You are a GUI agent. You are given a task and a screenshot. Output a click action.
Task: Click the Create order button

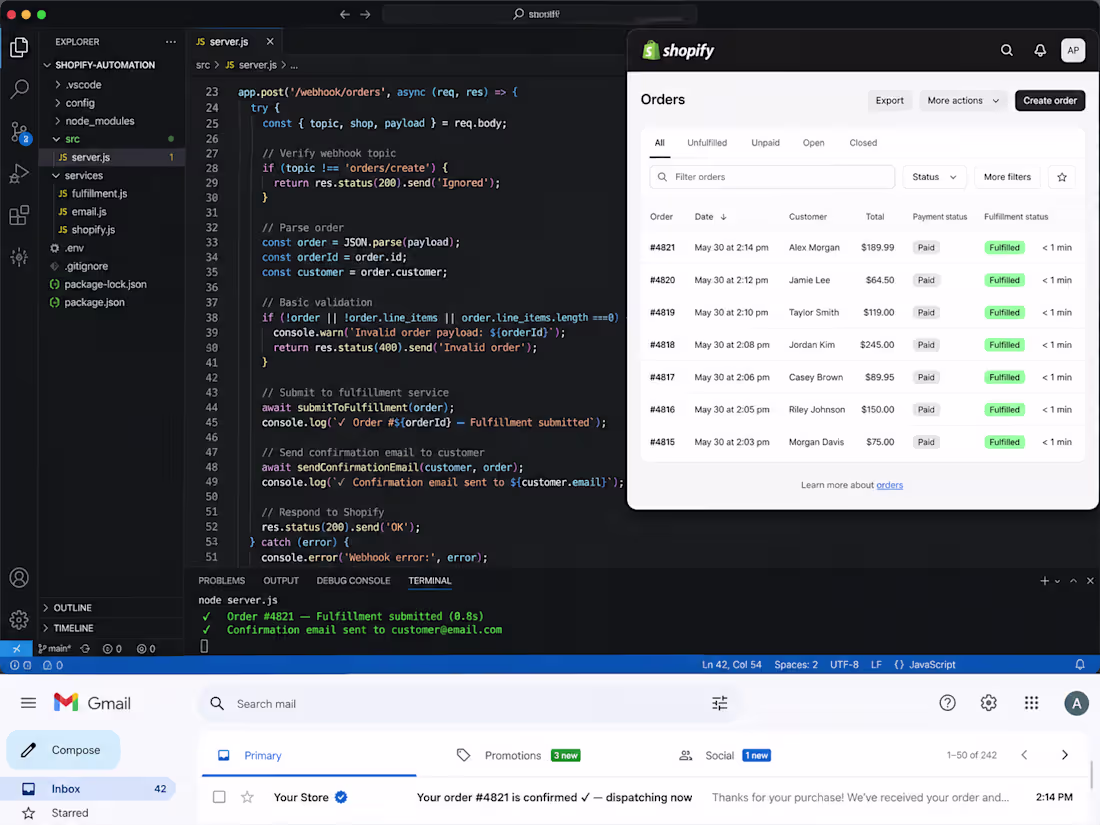[1049, 100]
